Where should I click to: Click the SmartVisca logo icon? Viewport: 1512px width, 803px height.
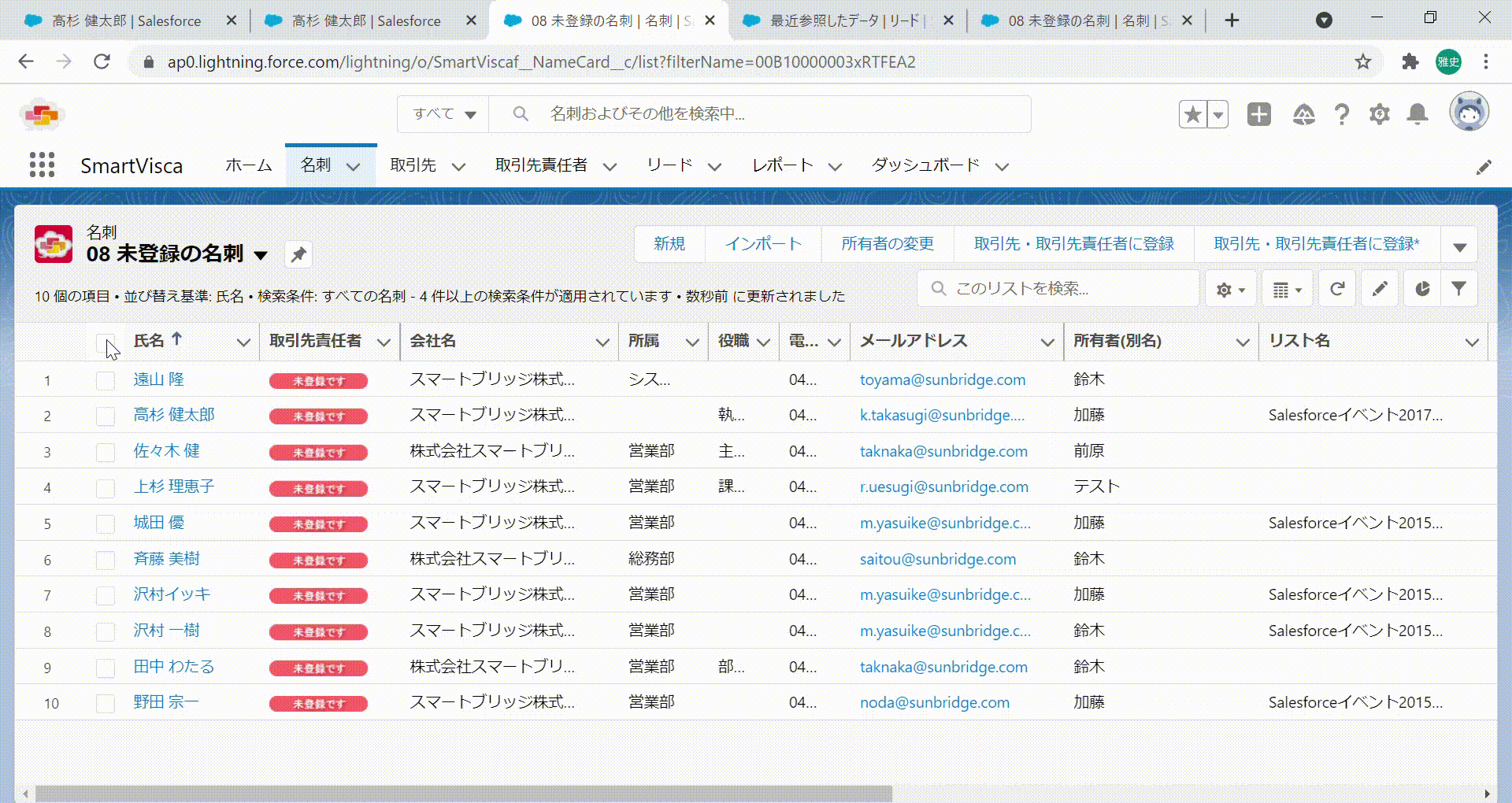click(42, 115)
